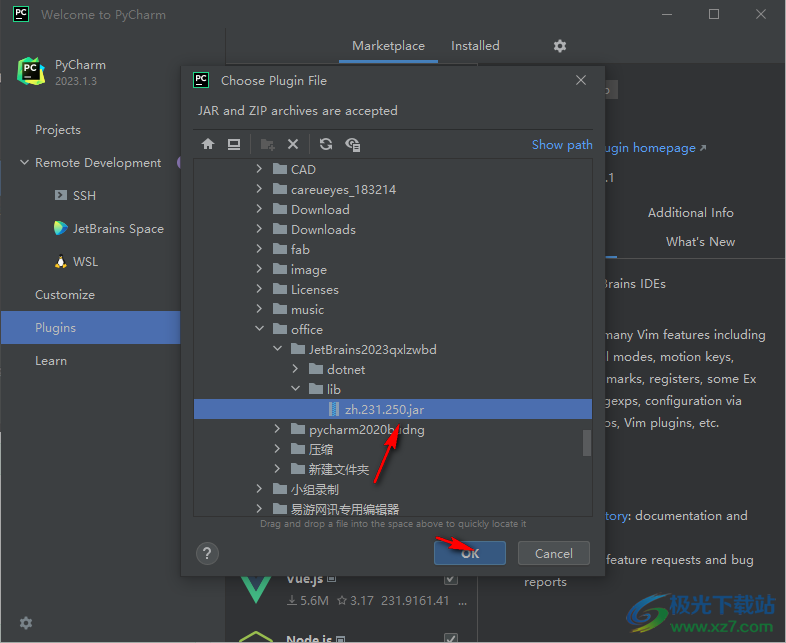Select the music folder

pyautogui.click(x=392, y=309)
